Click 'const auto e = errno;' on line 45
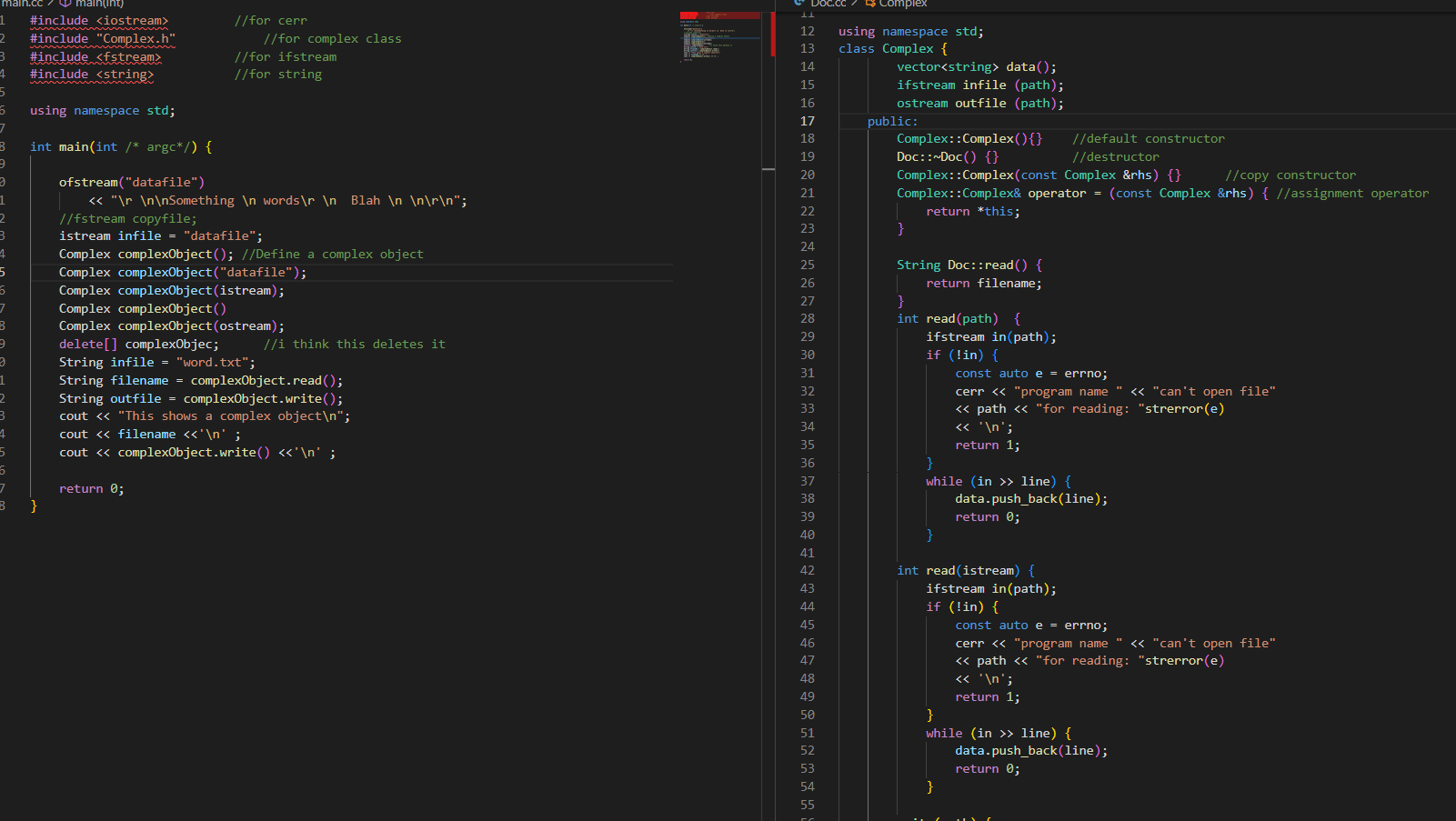Viewport: 1456px width, 821px height. 1031,625
